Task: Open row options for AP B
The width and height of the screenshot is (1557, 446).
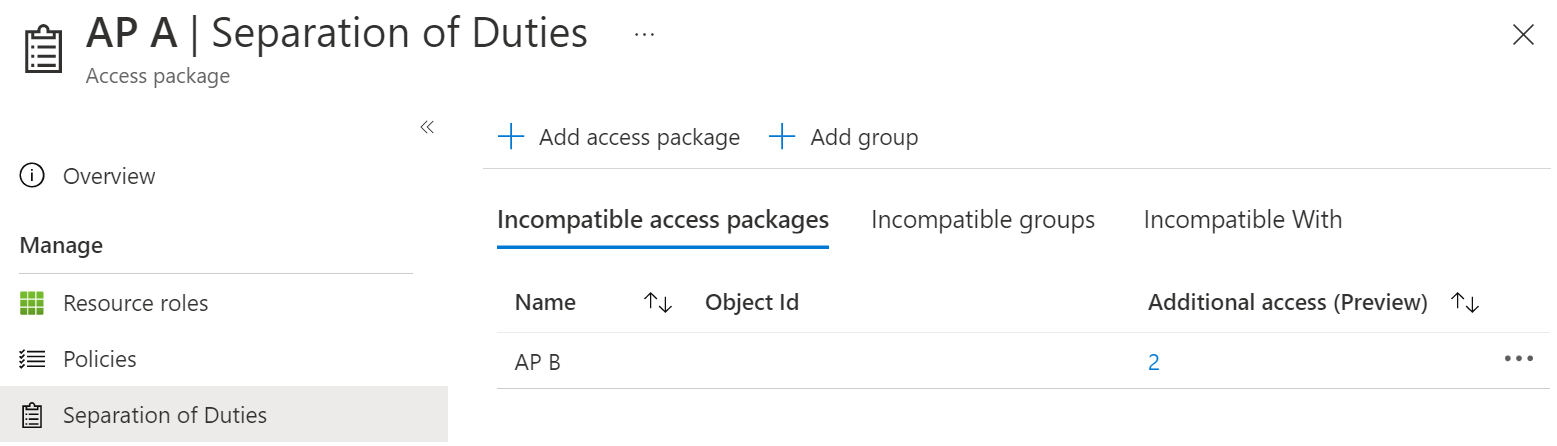Action: pyautogui.click(x=1518, y=359)
